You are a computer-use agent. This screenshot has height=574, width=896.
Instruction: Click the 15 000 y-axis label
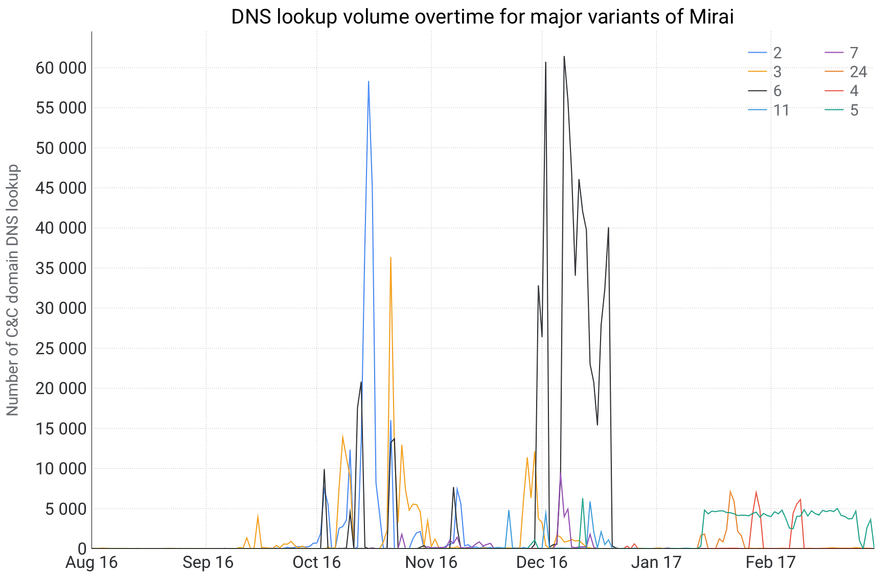61,429
